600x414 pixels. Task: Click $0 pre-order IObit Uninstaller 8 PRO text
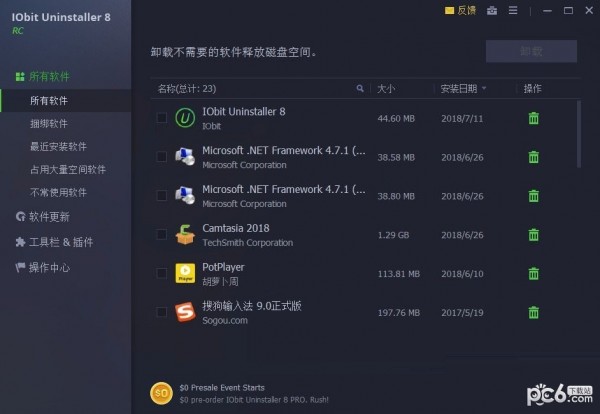(x=254, y=400)
